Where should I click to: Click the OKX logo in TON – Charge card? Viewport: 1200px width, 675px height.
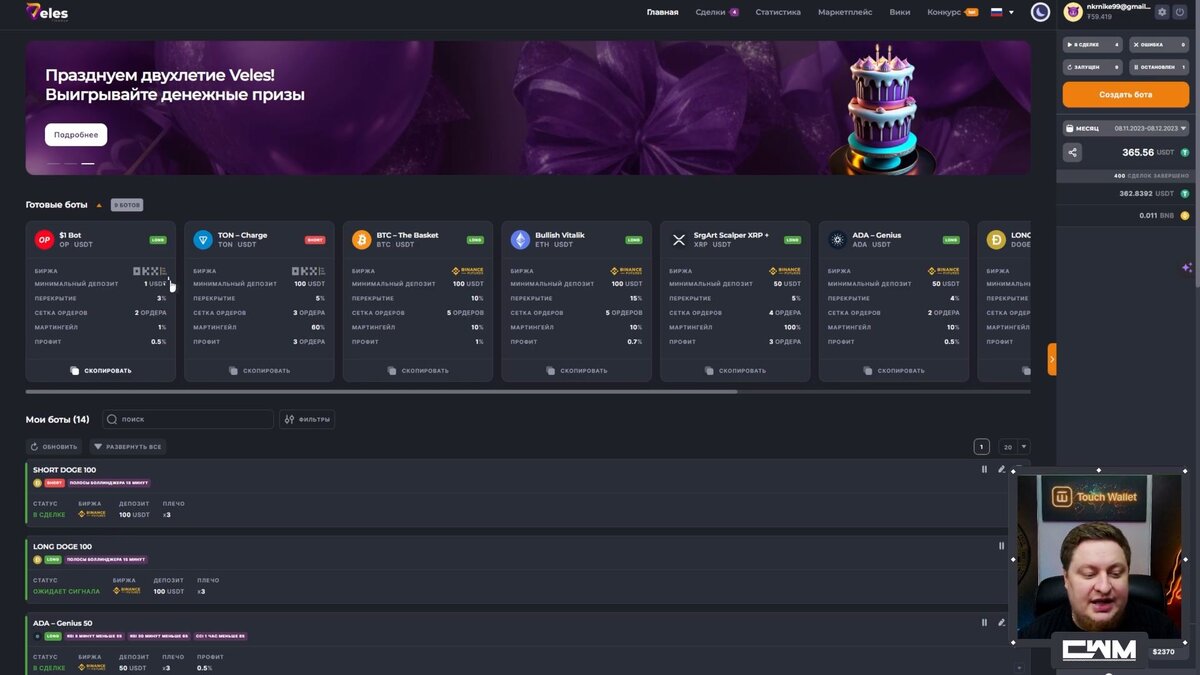coord(309,271)
